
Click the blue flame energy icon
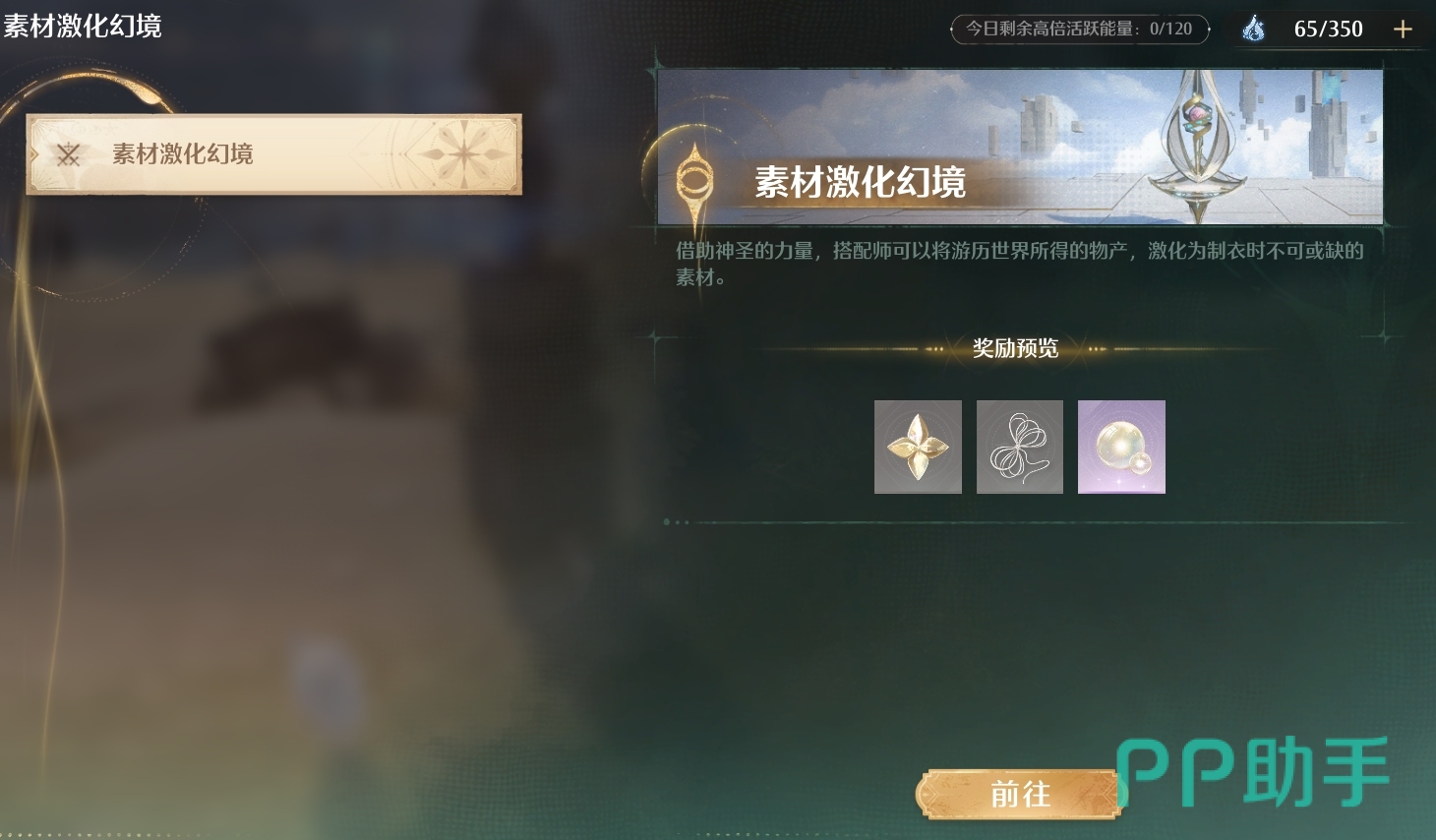pos(1253,29)
